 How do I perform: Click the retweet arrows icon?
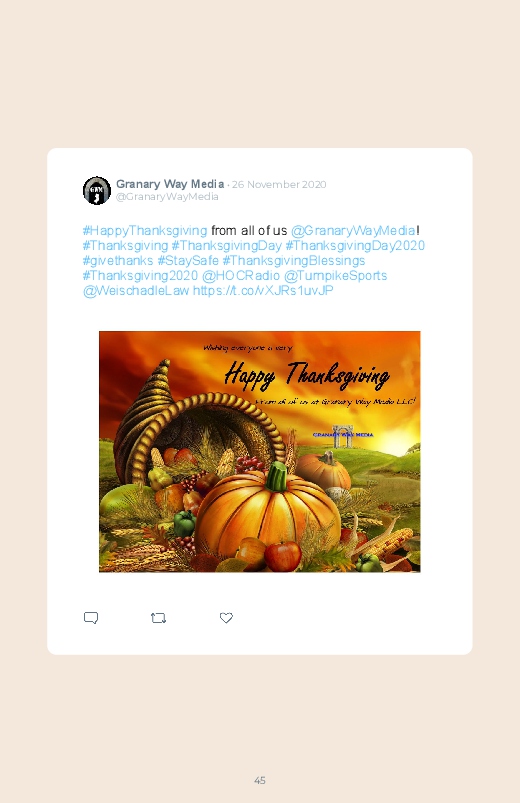coord(158,618)
